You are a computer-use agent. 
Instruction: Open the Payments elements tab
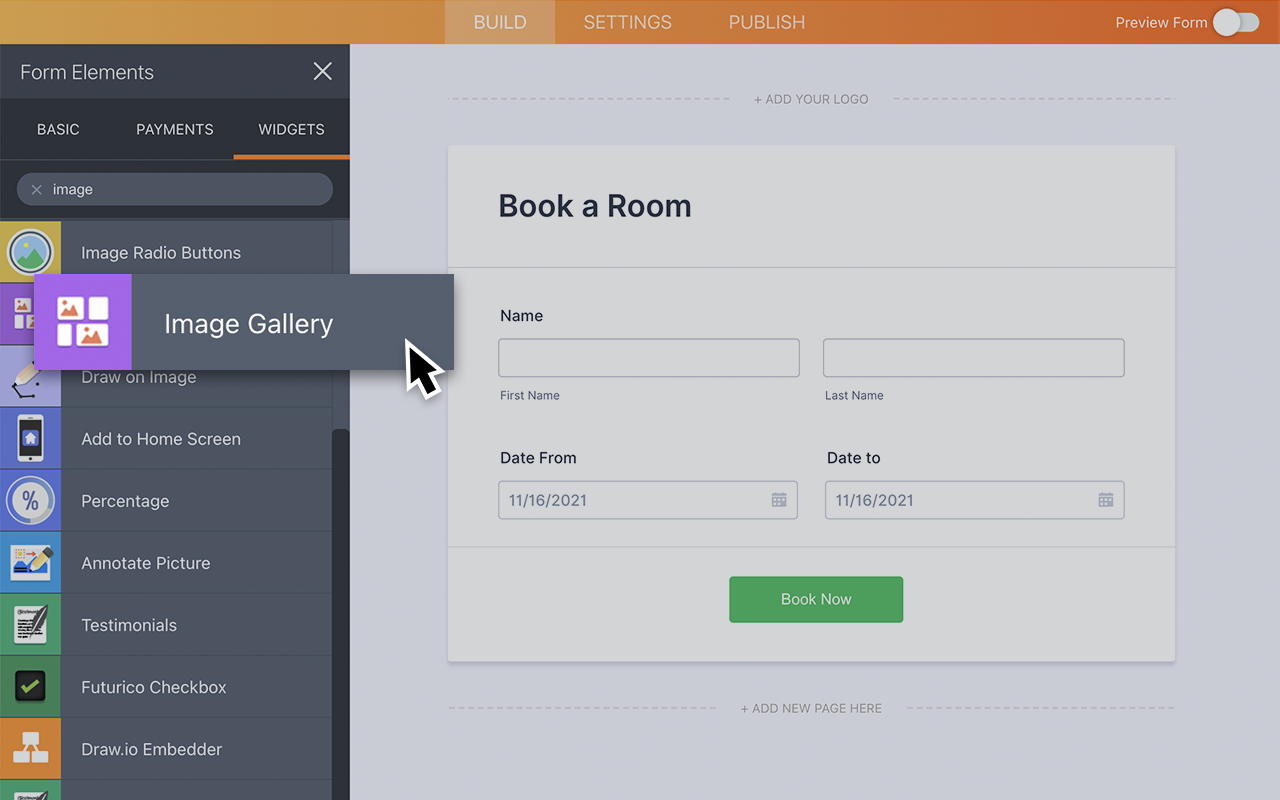click(175, 129)
